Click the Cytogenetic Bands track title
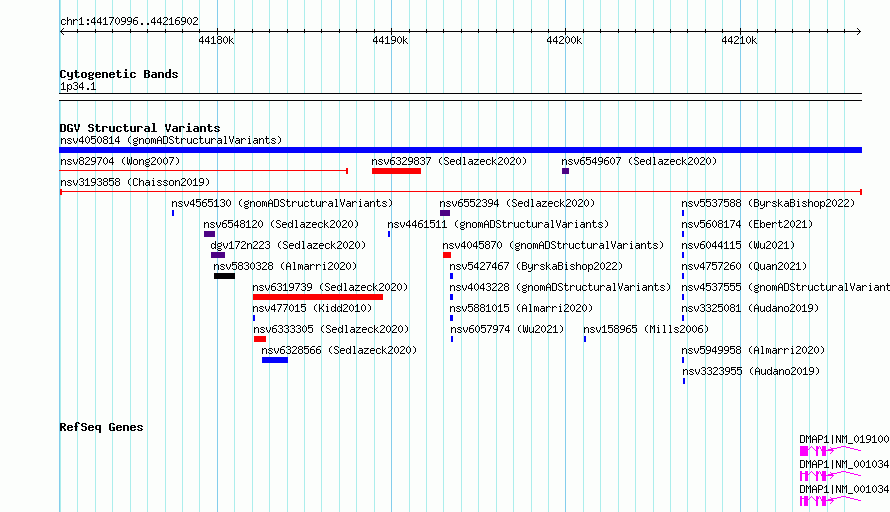Viewport: 890px width, 512px height. coord(119,74)
